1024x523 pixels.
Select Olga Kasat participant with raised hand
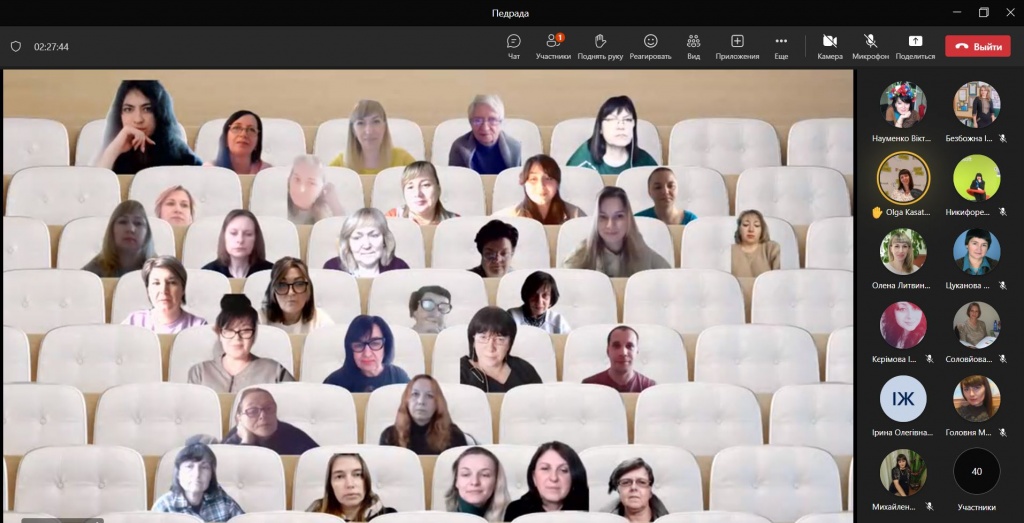[903, 179]
